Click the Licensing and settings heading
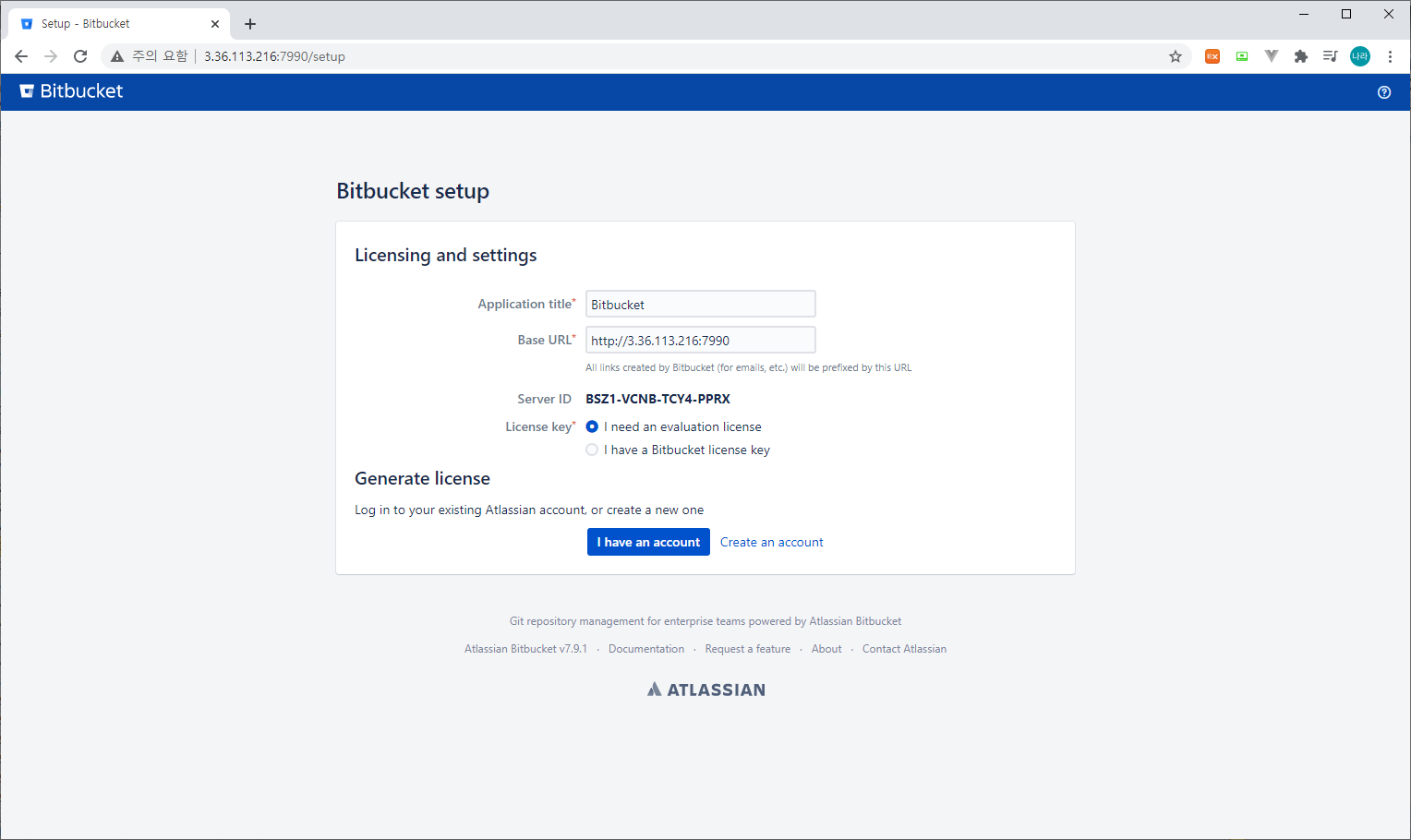The height and width of the screenshot is (840, 1411). pyautogui.click(x=446, y=255)
